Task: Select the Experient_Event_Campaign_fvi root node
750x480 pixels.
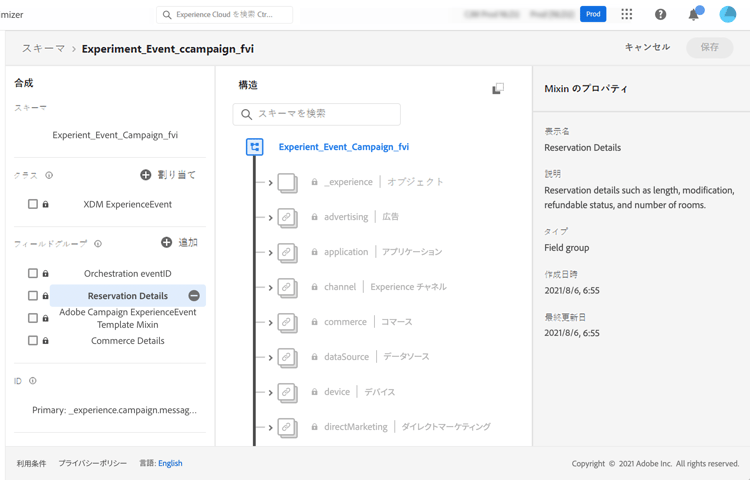Action: (x=343, y=147)
